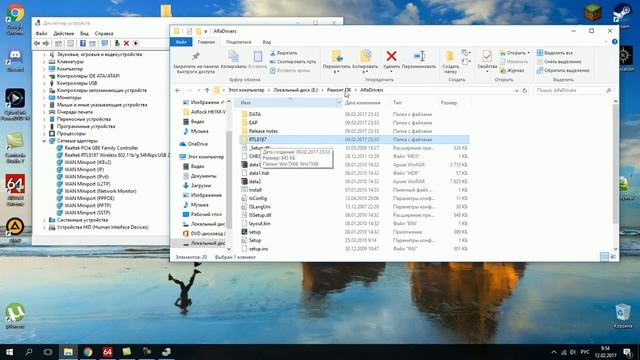Screen dimensions: 640x360
Task: Expand Мониторы node in Device Manager
Action: pyautogui.click(x=44, y=98)
